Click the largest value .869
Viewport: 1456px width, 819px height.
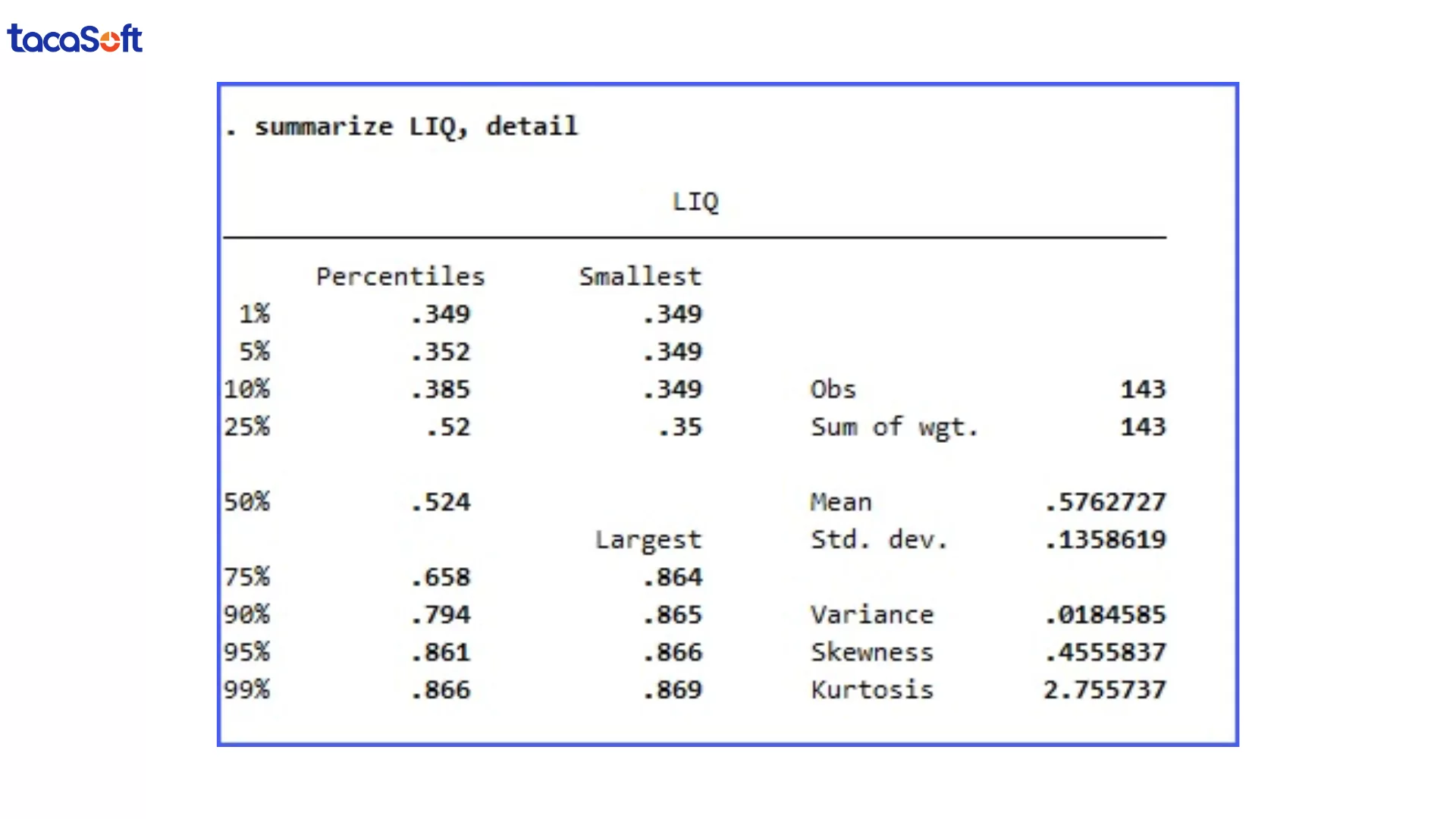click(673, 690)
